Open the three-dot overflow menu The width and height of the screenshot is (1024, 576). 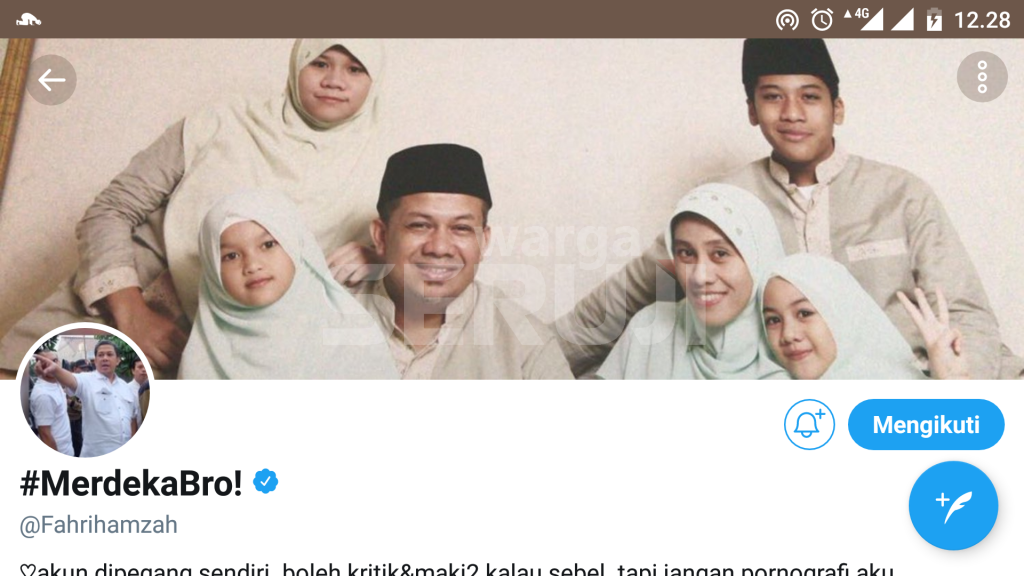982,77
